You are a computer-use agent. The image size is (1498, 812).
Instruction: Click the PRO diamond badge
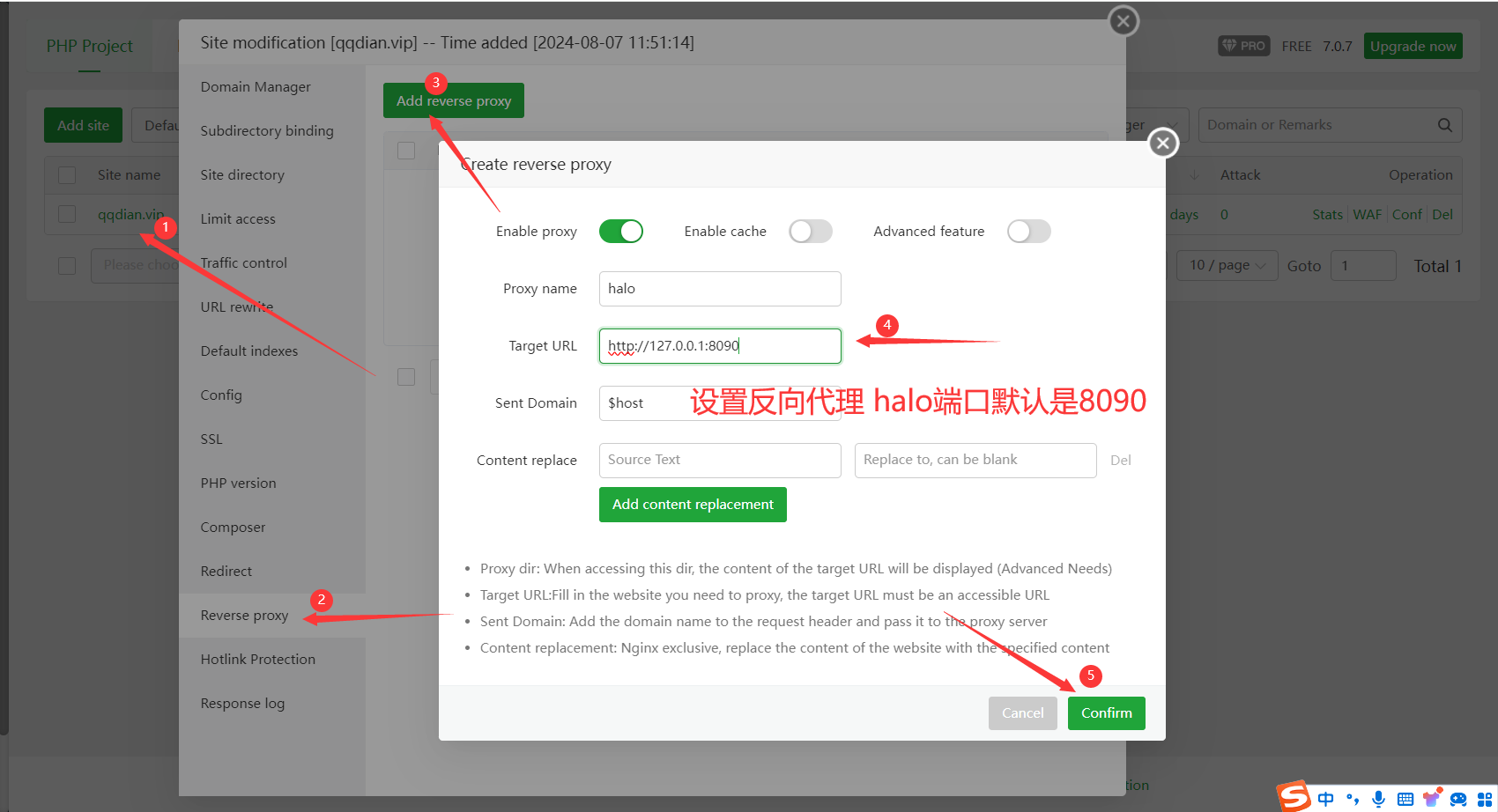(x=1243, y=46)
